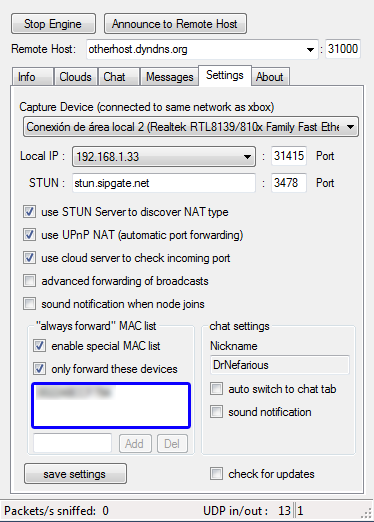This screenshot has height=522, width=374.
Task: Open the Messages tab
Action: coord(169,77)
